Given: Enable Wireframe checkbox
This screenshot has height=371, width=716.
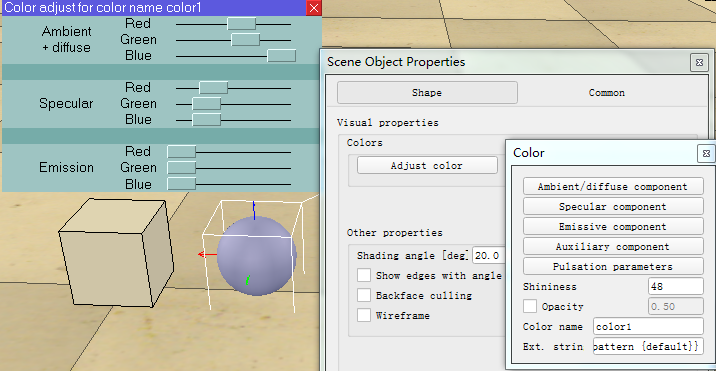Looking at the screenshot, I should 364,315.
